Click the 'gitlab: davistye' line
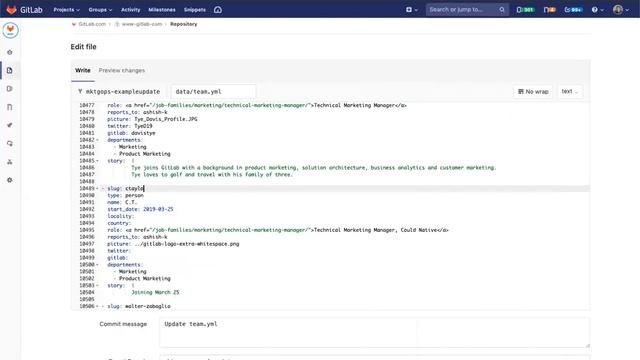This screenshot has width=640, height=360. point(131,133)
